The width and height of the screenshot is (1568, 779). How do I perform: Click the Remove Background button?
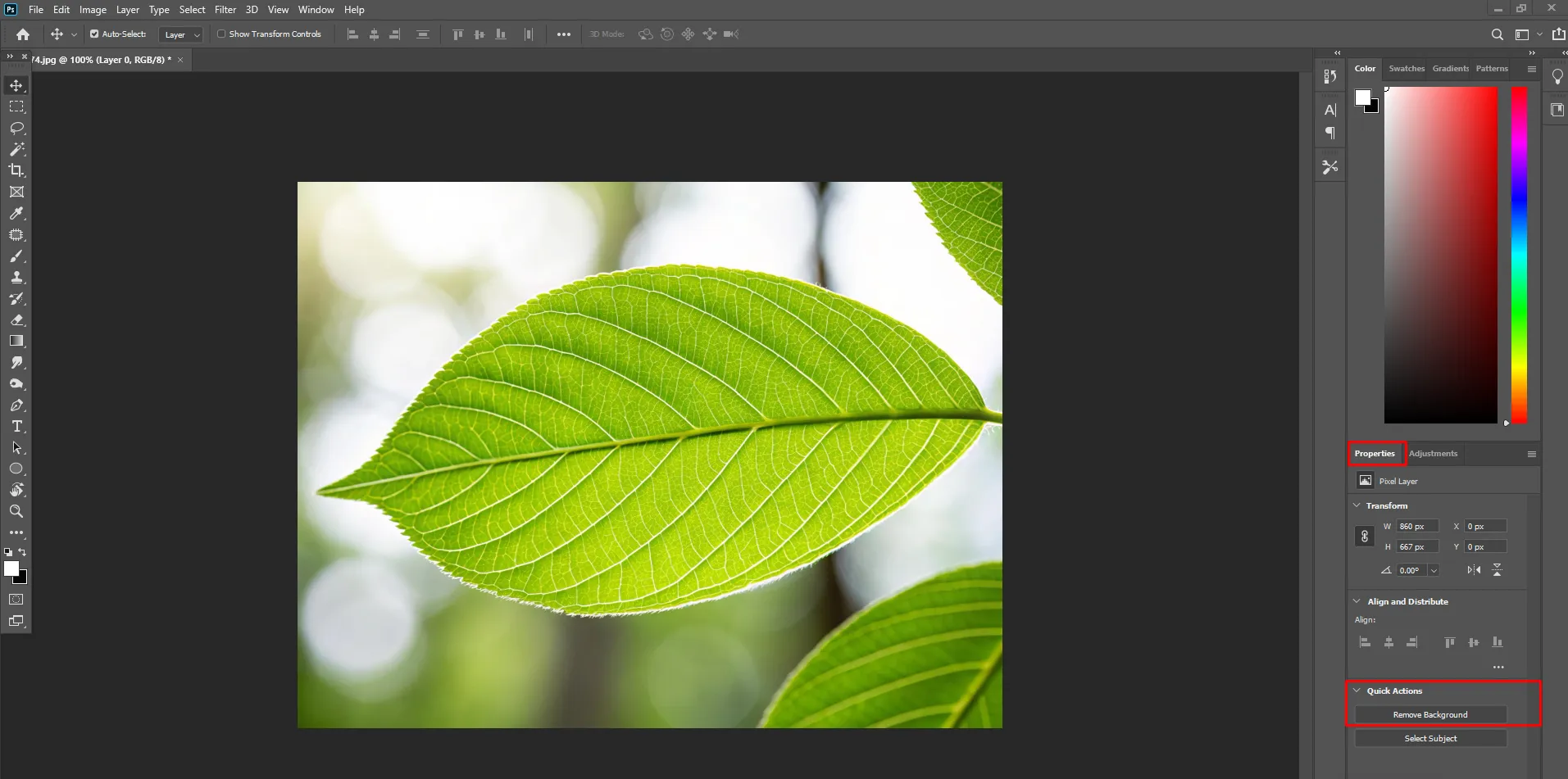click(x=1430, y=715)
